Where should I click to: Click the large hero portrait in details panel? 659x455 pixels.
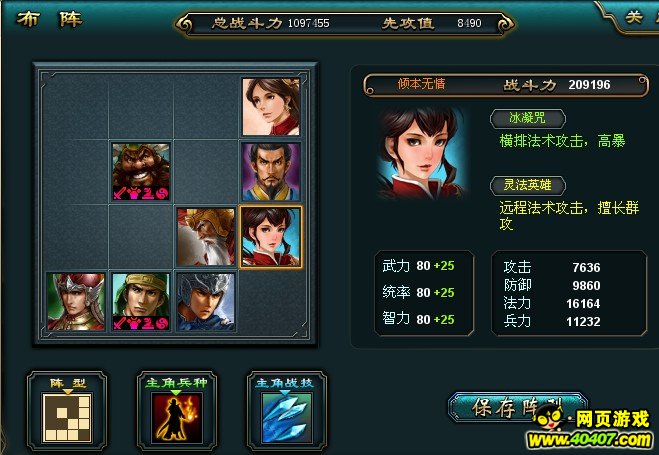422,153
